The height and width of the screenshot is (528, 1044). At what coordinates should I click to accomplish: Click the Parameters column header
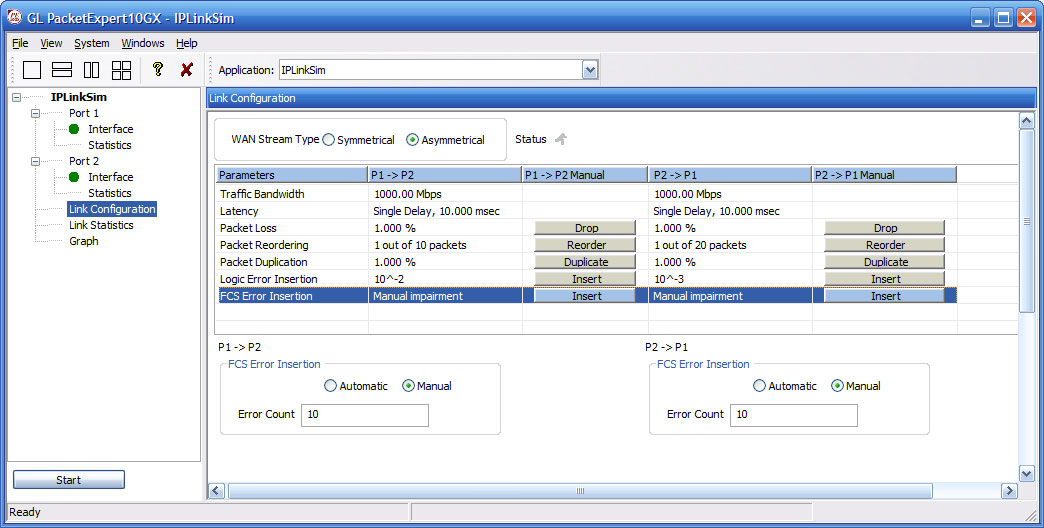click(292, 175)
